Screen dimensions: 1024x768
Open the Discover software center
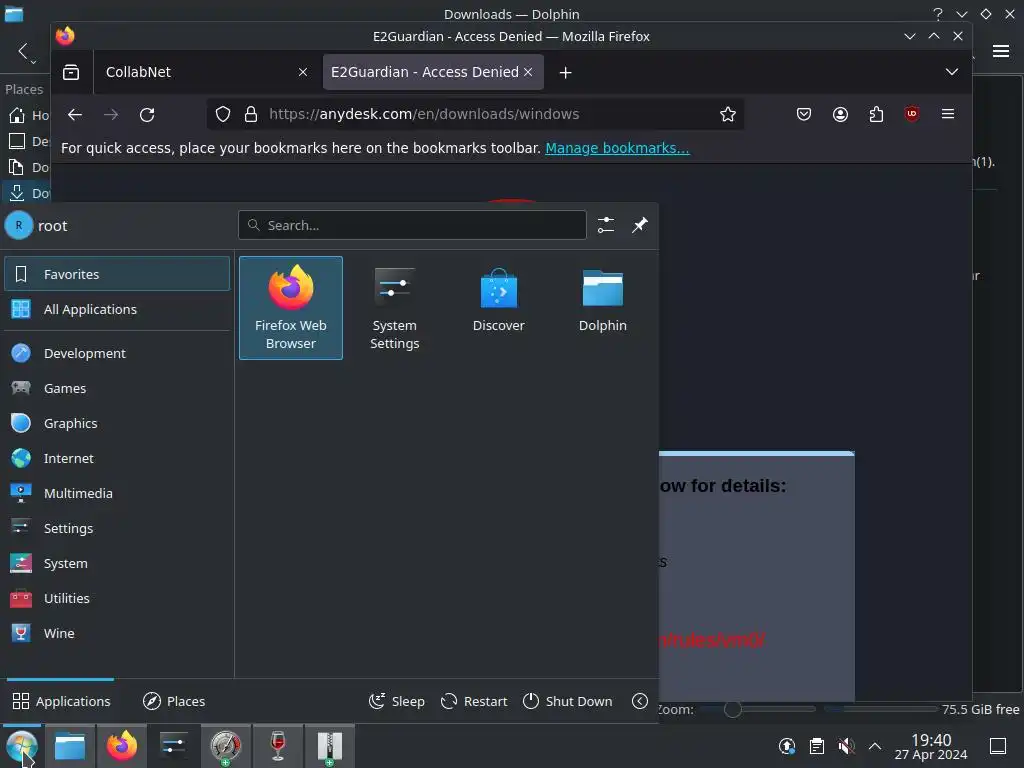(498, 308)
